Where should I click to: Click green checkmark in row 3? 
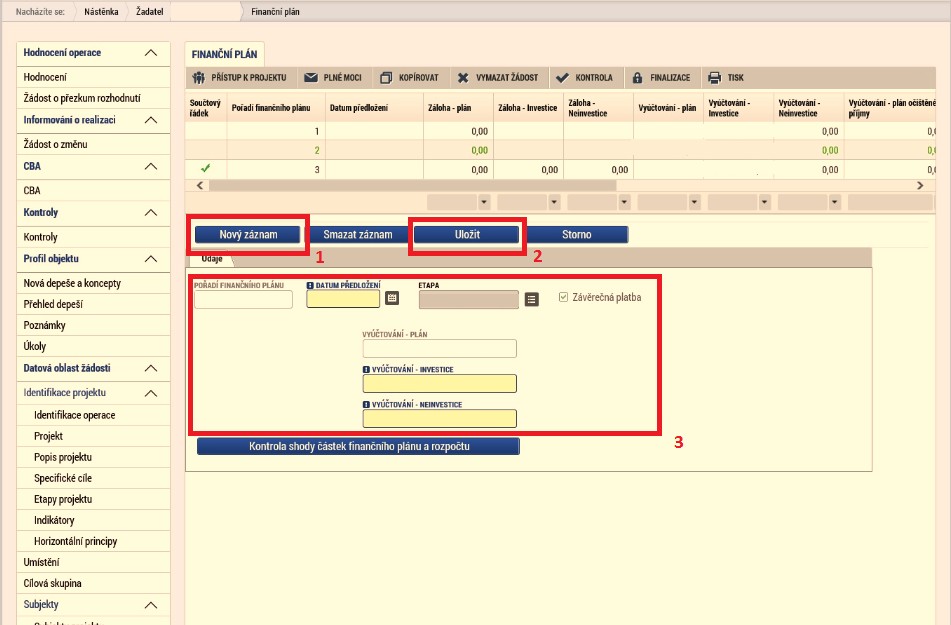click(x=206, y=169)
